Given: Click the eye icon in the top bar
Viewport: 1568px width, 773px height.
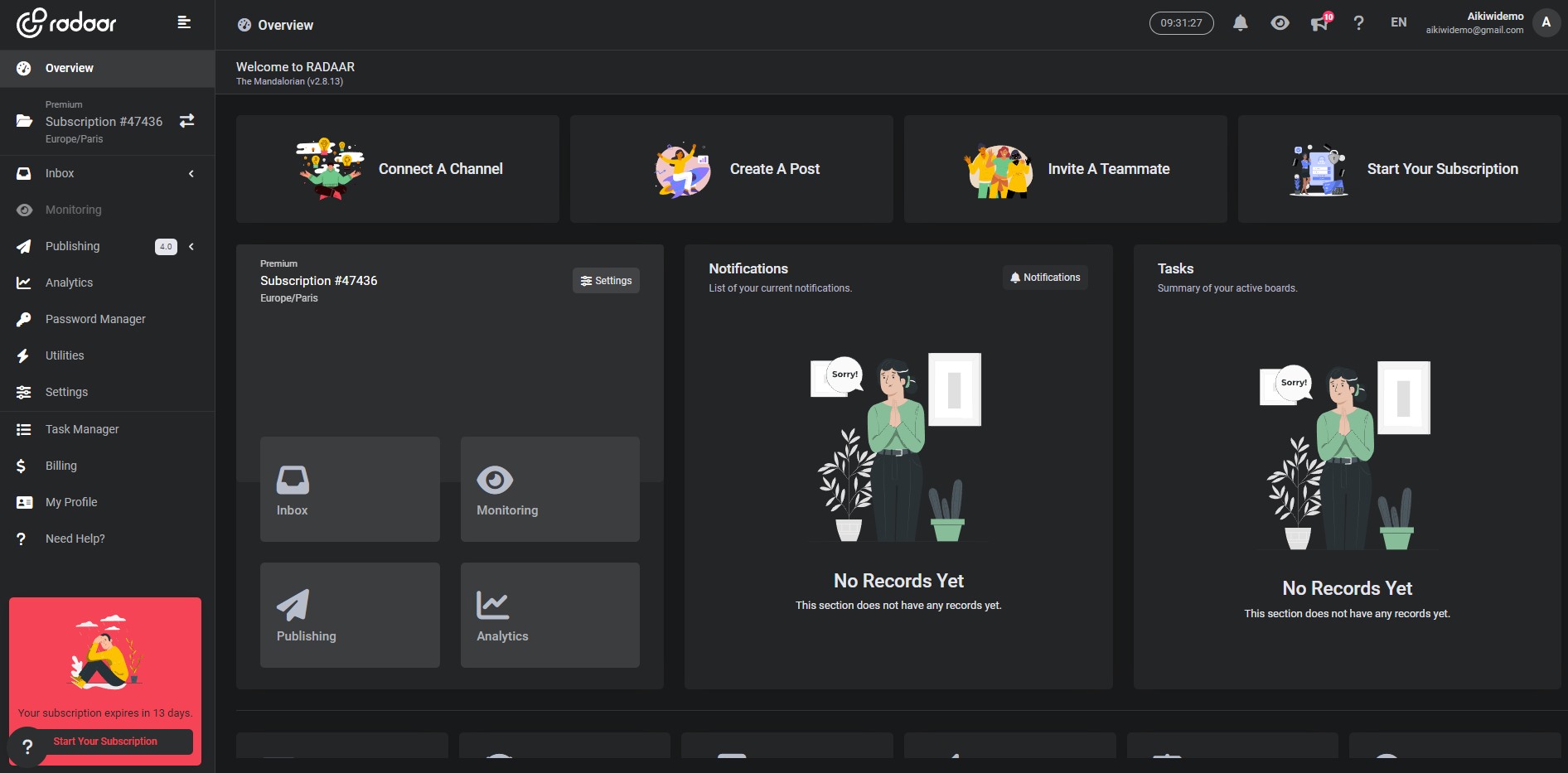Looking at the screenshot, I should tap(1280, 23).
